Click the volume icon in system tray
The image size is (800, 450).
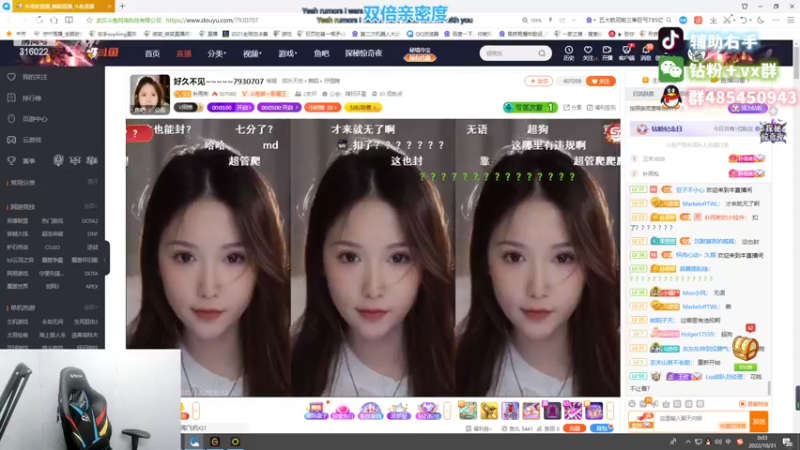click(718, 442)
